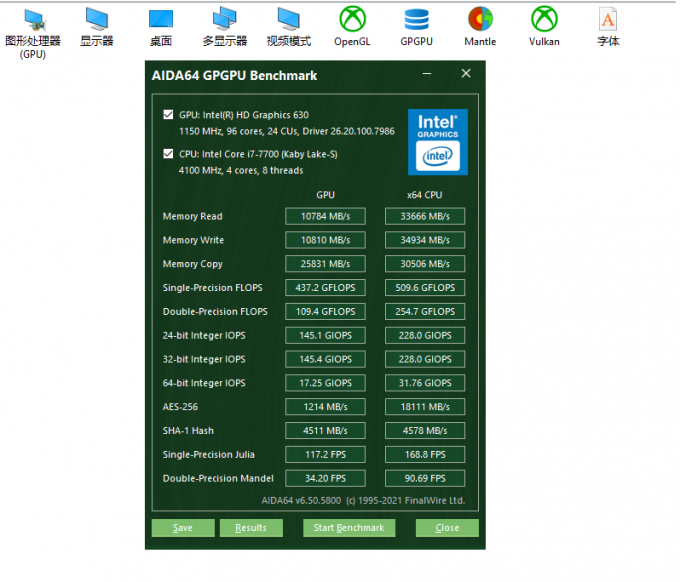Click the 168.8 FPS Julia result
Screen dimensions: 680x582
point(425,454)
